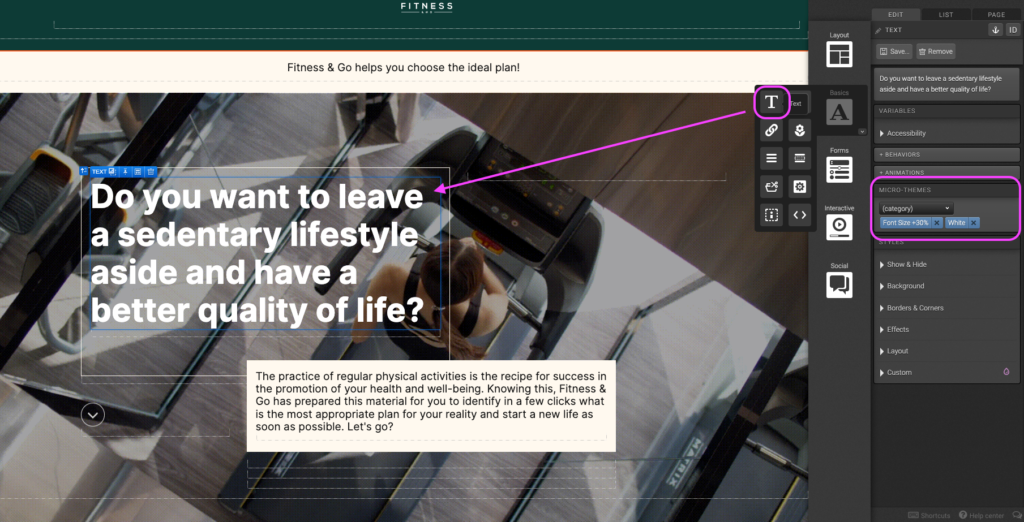Click the Remove button
The width and height of the screenshot is (1024, 522).
click(936, 51)
